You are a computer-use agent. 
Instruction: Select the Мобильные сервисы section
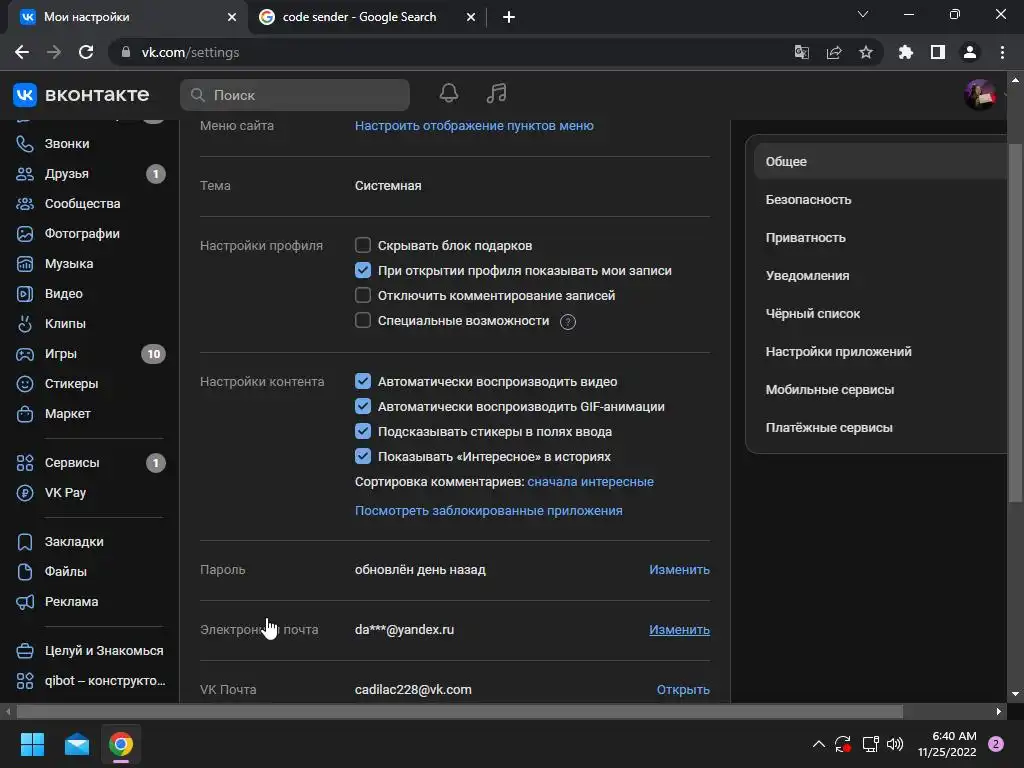tap(880, 390)
